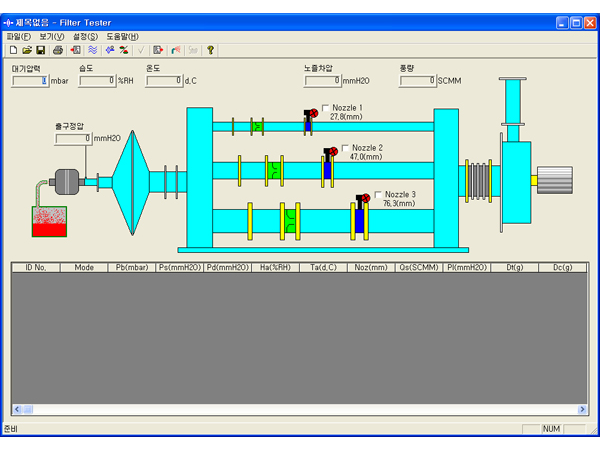Check the Nozzle 2 checkbox
The width and height of the screenshot is (600, 450).
click(x=346, y=148)
